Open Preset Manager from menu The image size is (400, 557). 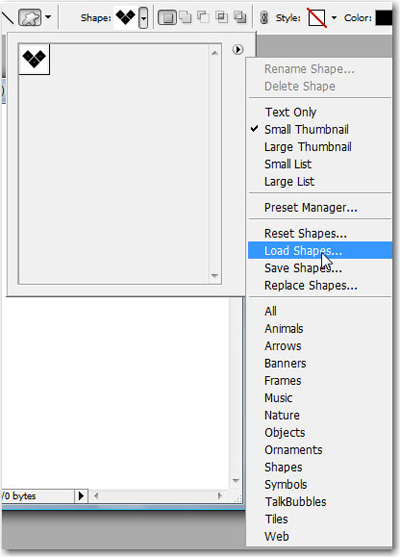tap(310, 207)
